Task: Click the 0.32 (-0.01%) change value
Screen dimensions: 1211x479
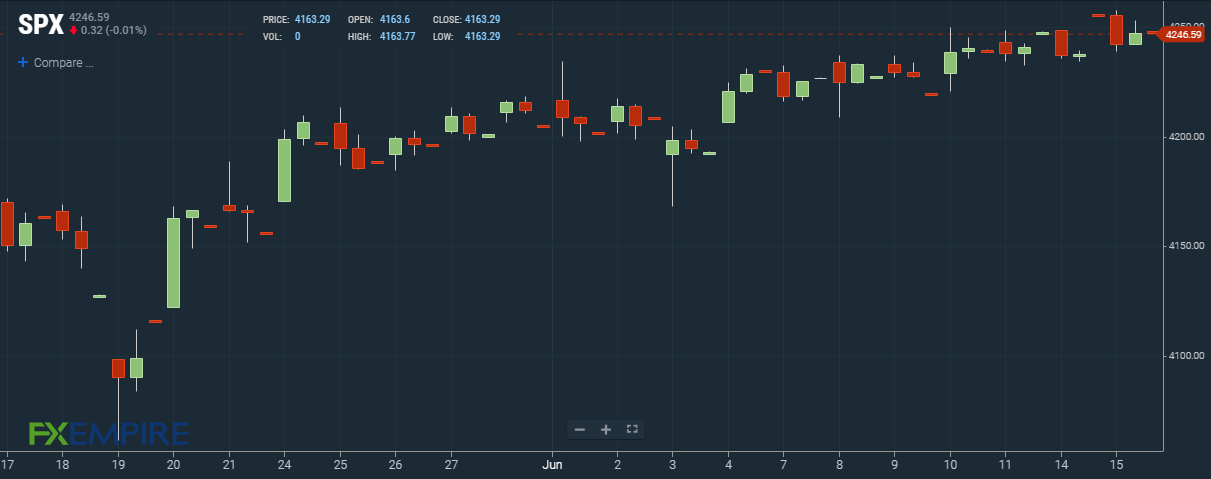Action: (x=114, y=30)
